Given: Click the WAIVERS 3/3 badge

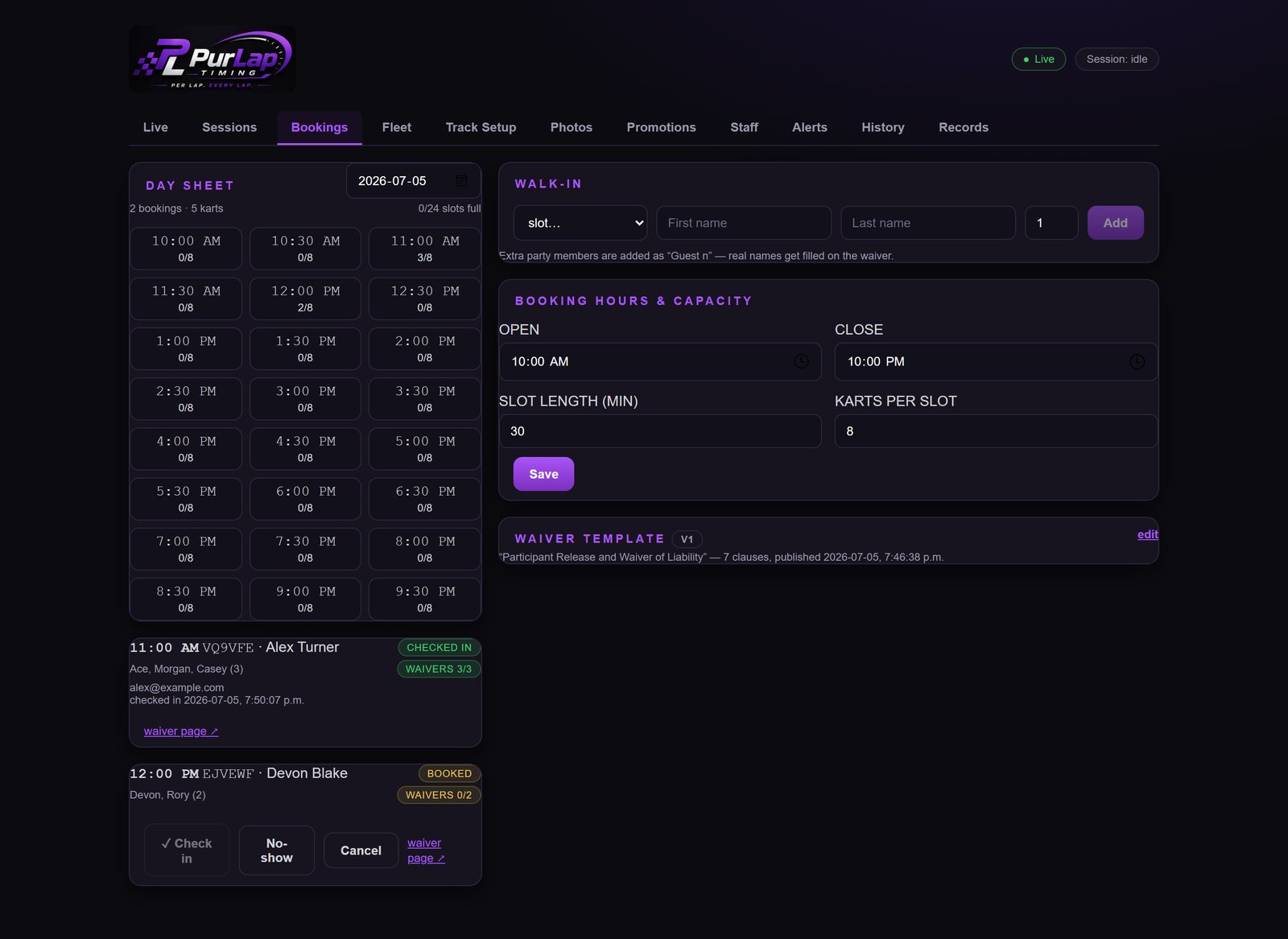Looking at the screenshot, I should tap(439, 669).
